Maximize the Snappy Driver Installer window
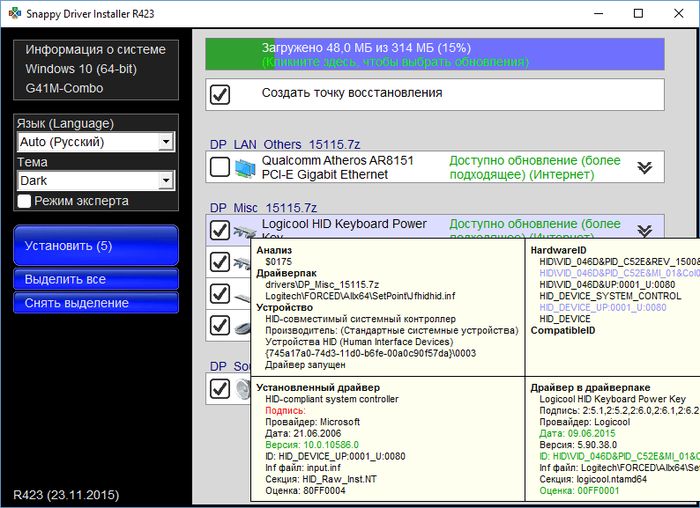Viewport: 700px width, 508px height. click(638, 14)
